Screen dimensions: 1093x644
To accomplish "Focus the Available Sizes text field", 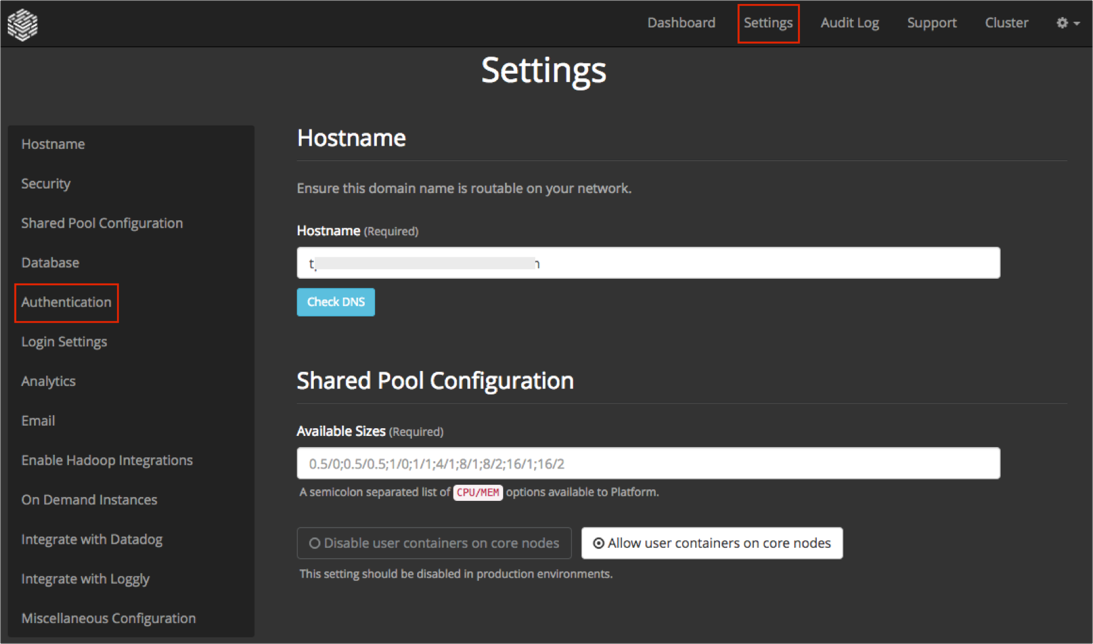I will click(648, 463).
